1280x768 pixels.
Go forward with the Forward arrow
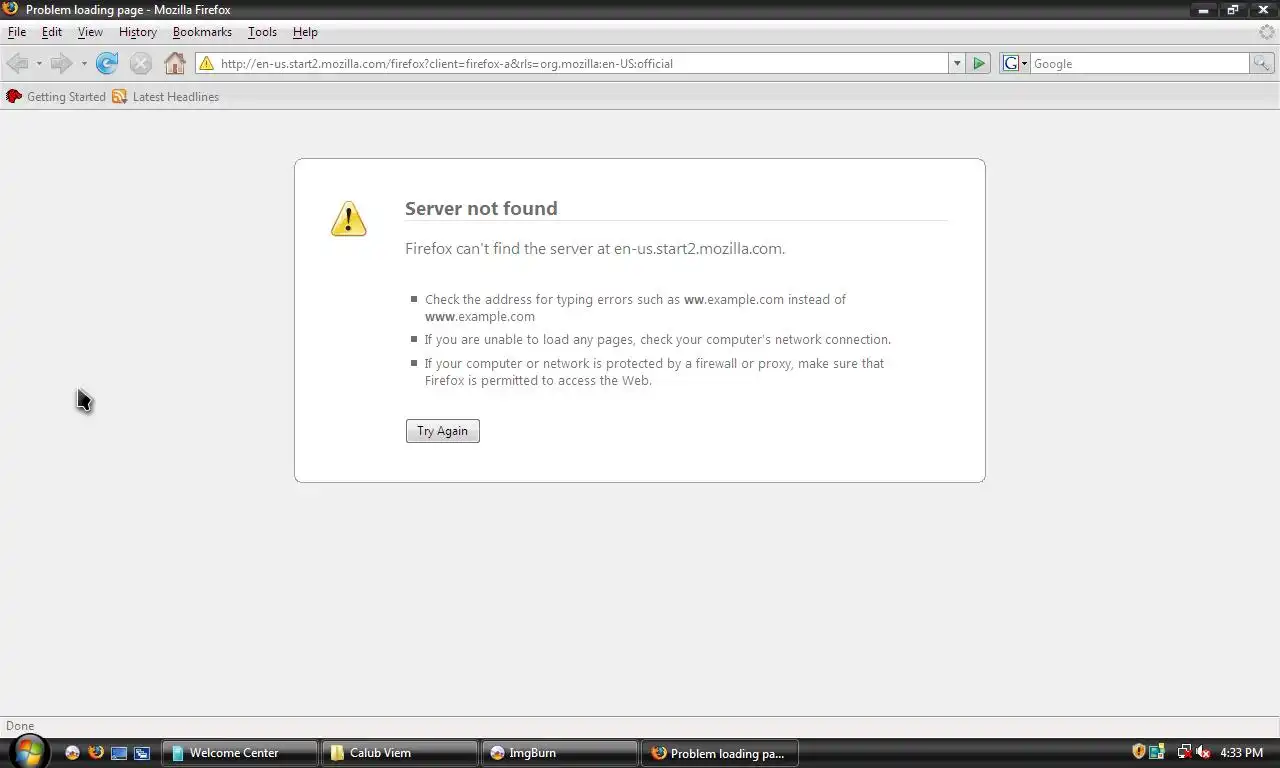pyautogui.click(x=61, y=64)
